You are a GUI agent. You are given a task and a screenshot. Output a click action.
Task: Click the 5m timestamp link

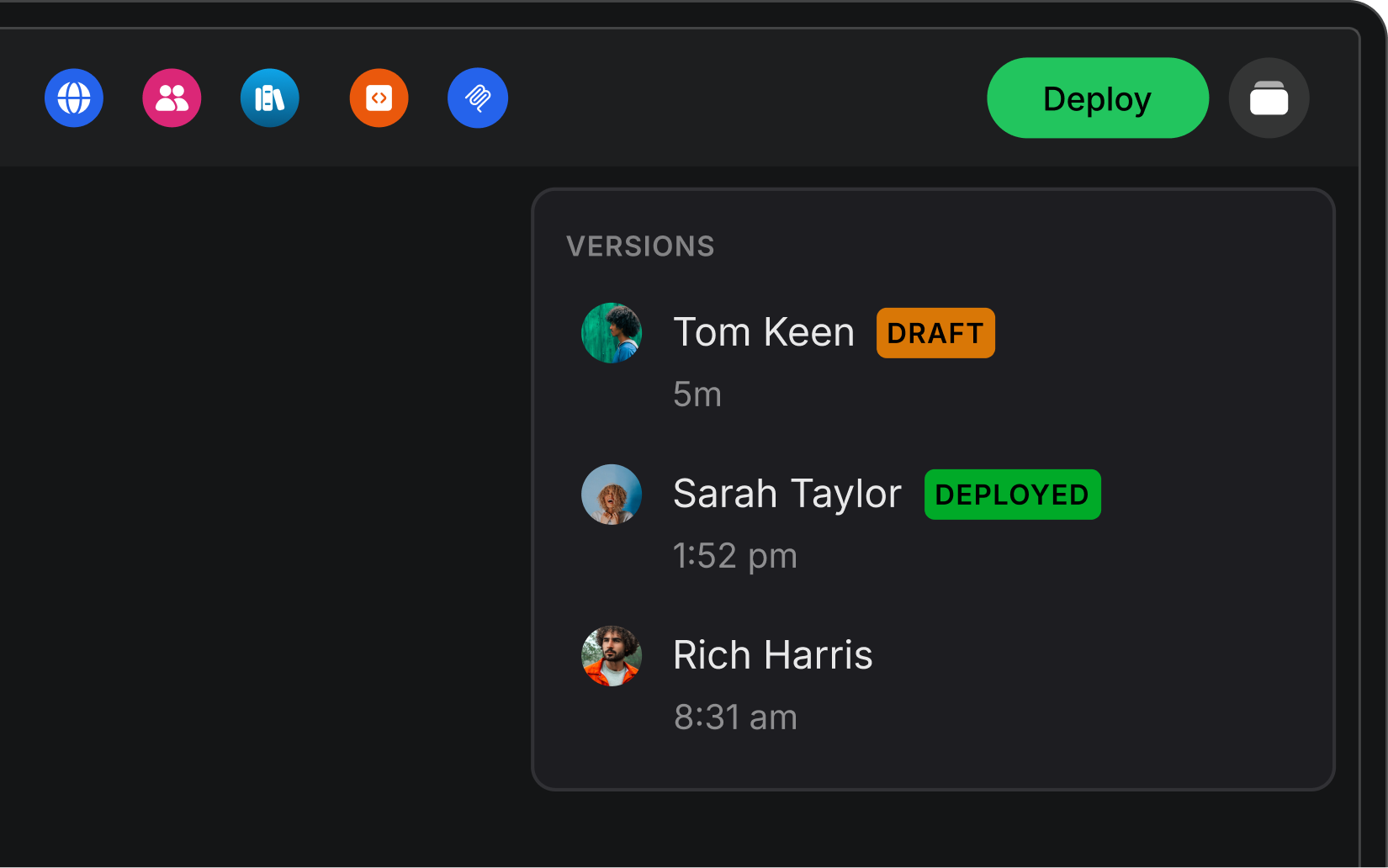[697, 394]
